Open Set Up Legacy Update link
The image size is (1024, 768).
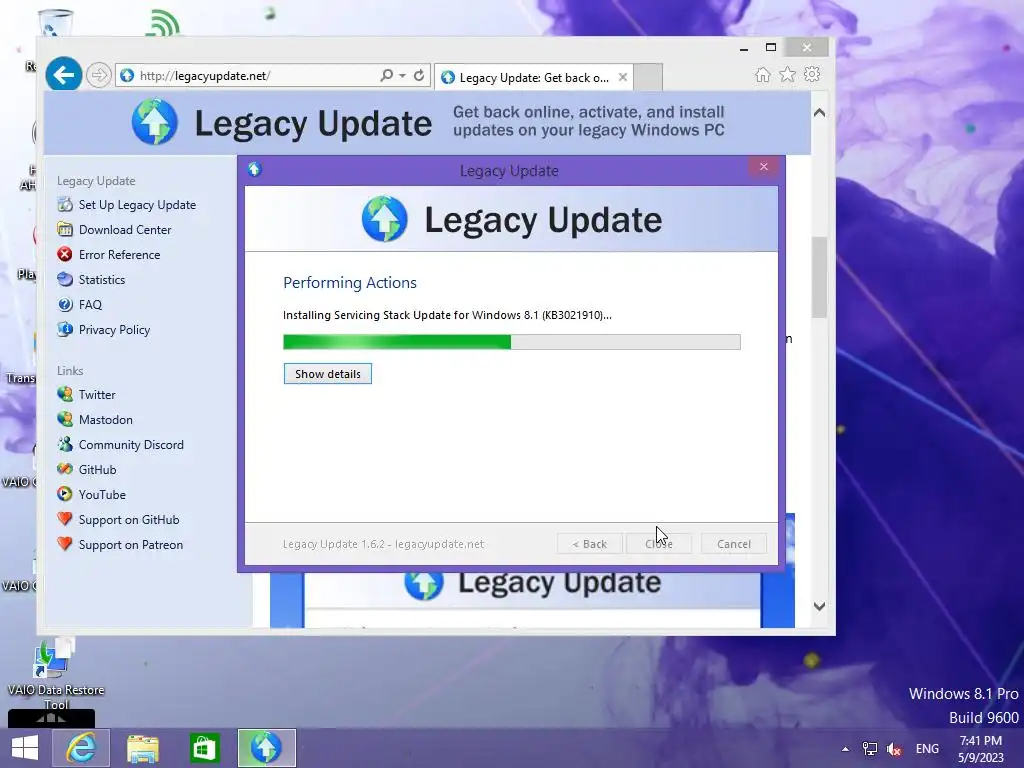[137, 205]
